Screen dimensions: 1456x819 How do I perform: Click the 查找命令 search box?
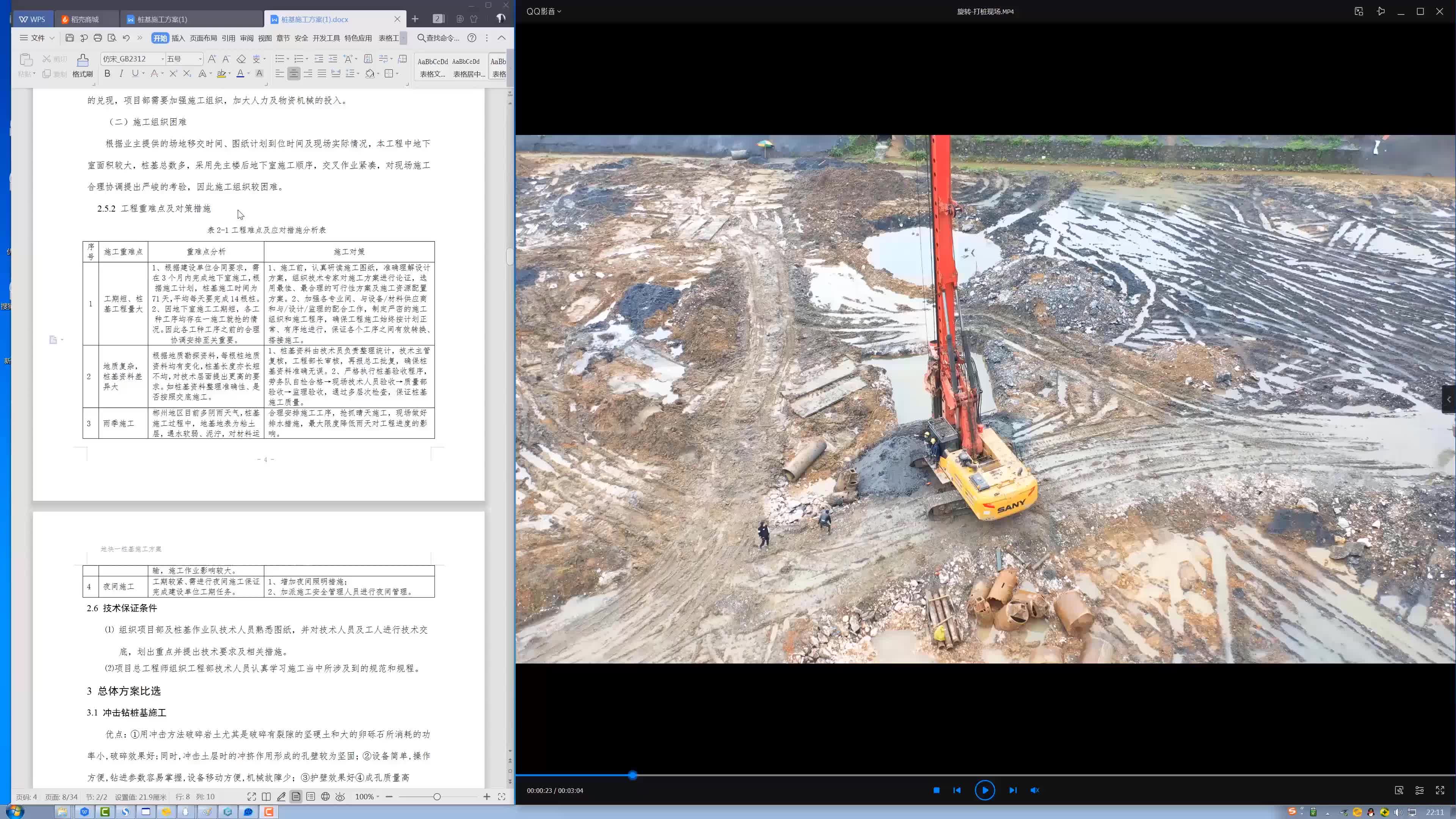click(439, 38)
